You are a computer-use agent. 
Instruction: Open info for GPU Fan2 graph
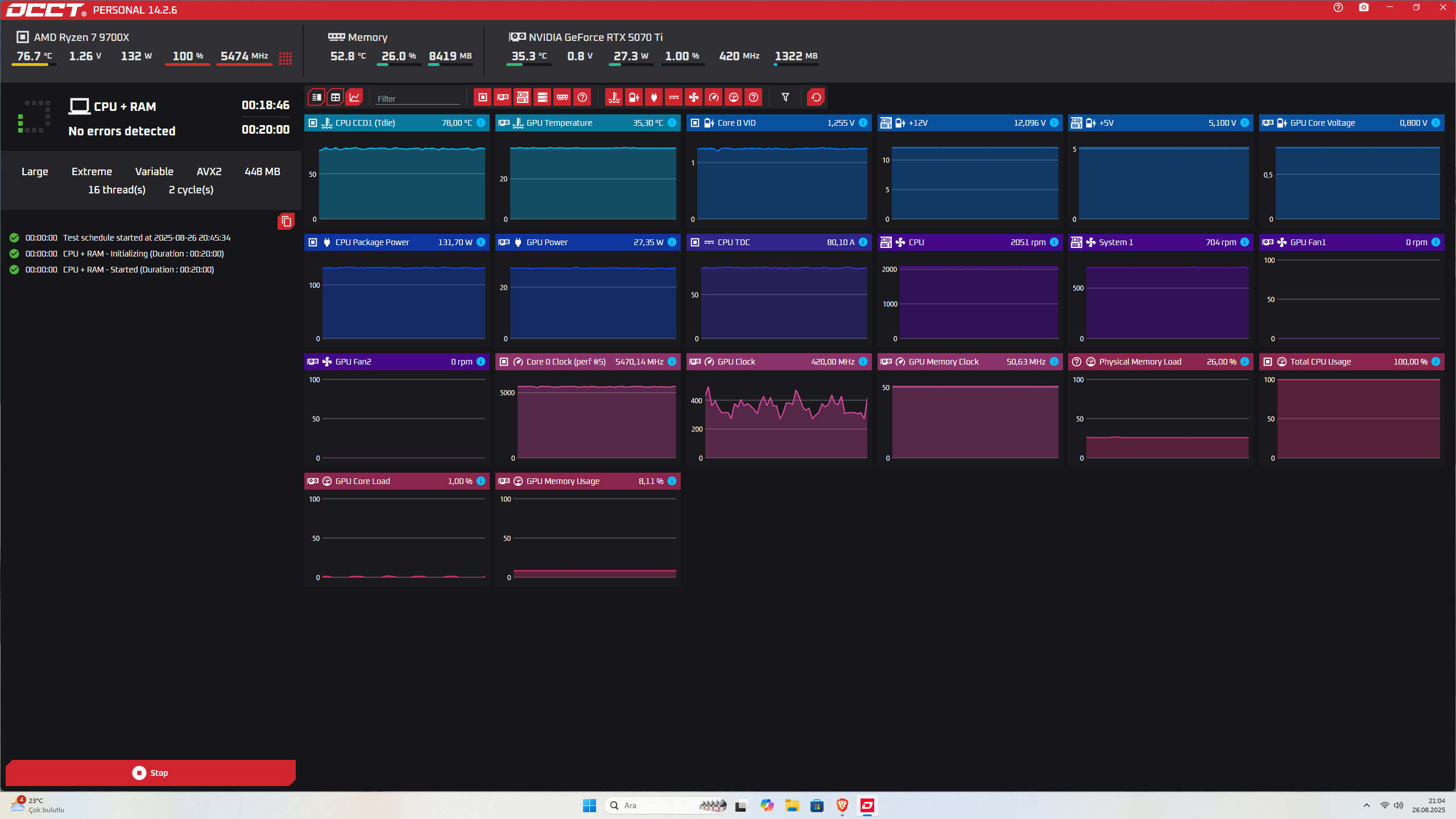[x=481, y=362]
